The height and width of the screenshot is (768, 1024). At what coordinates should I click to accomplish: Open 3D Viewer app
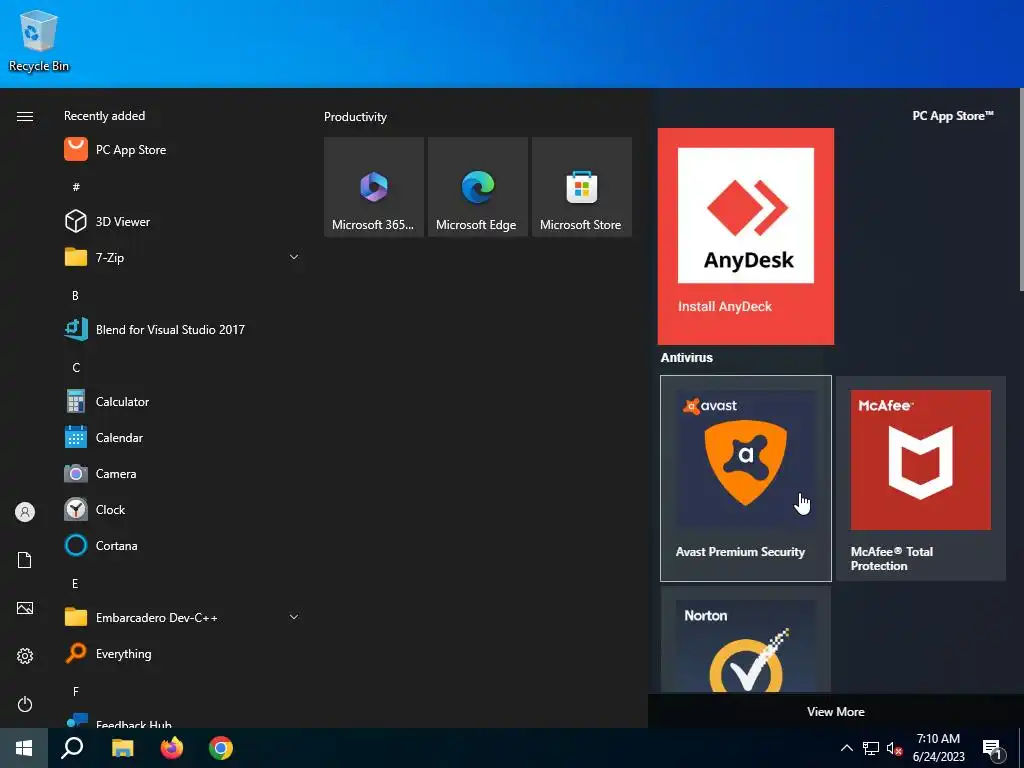182,221
